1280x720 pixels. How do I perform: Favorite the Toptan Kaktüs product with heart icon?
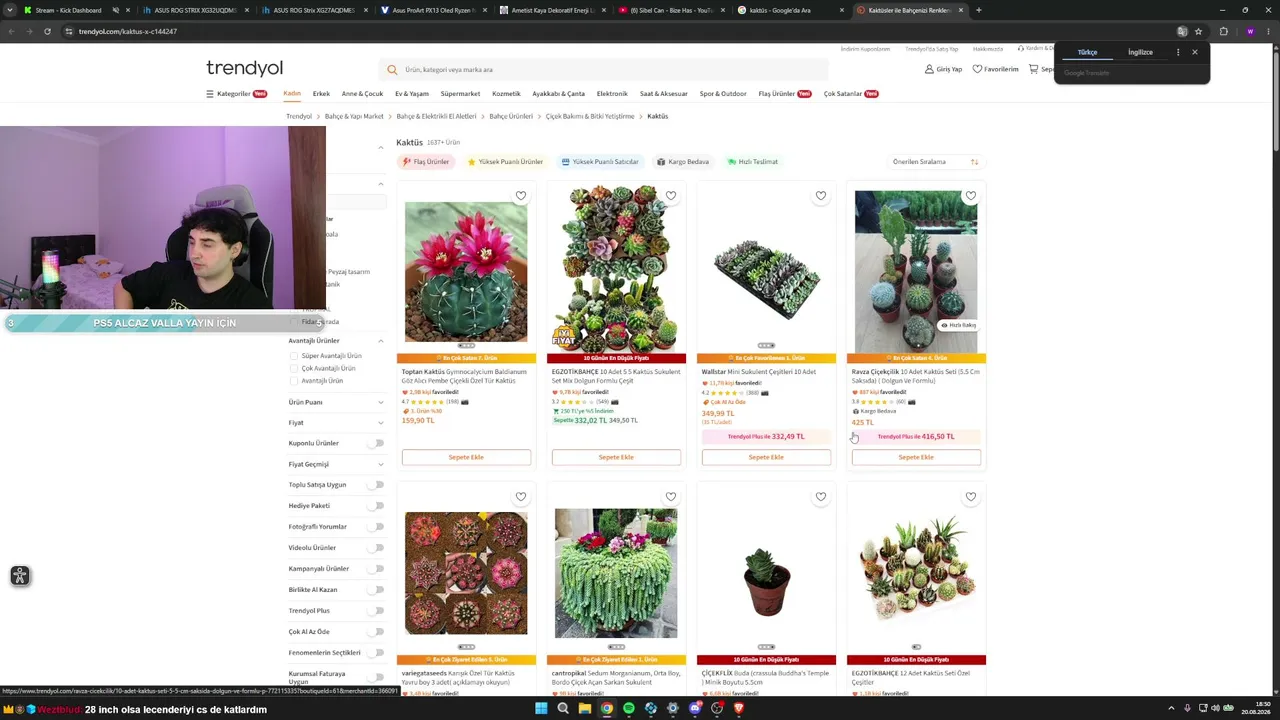point(521,196)
